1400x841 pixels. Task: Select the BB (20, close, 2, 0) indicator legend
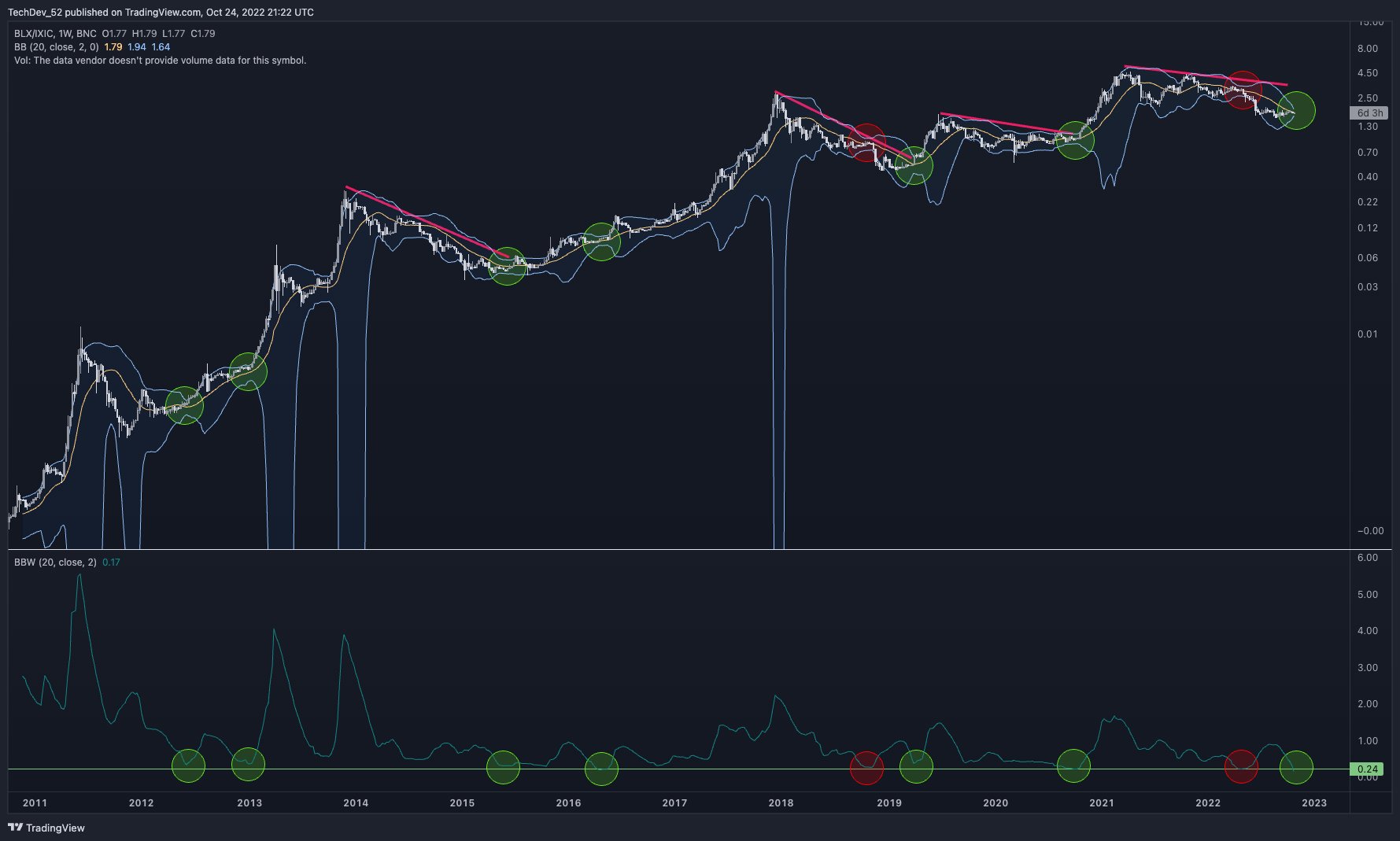click(57, 47)
